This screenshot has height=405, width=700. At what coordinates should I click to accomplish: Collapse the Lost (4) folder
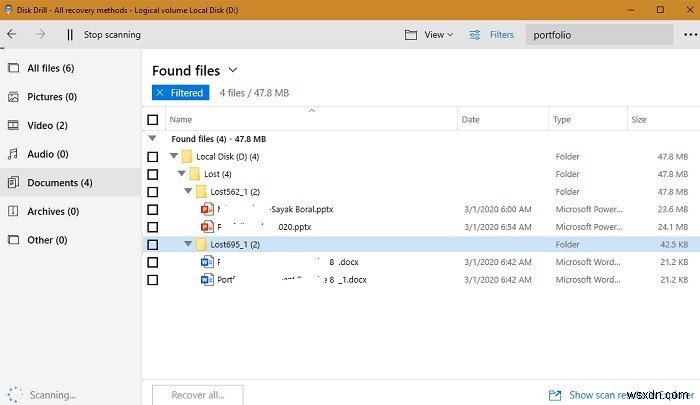click(x=181, y=174)
